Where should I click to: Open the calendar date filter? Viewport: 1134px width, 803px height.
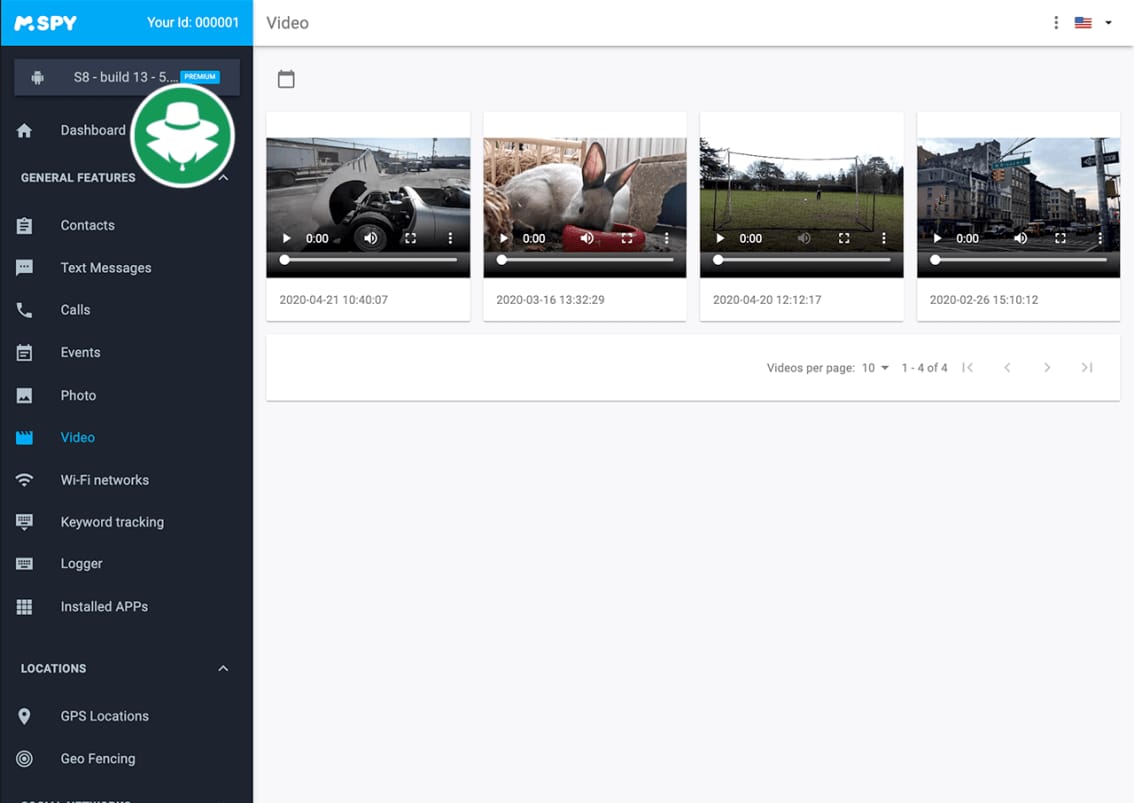coord(286,78)
